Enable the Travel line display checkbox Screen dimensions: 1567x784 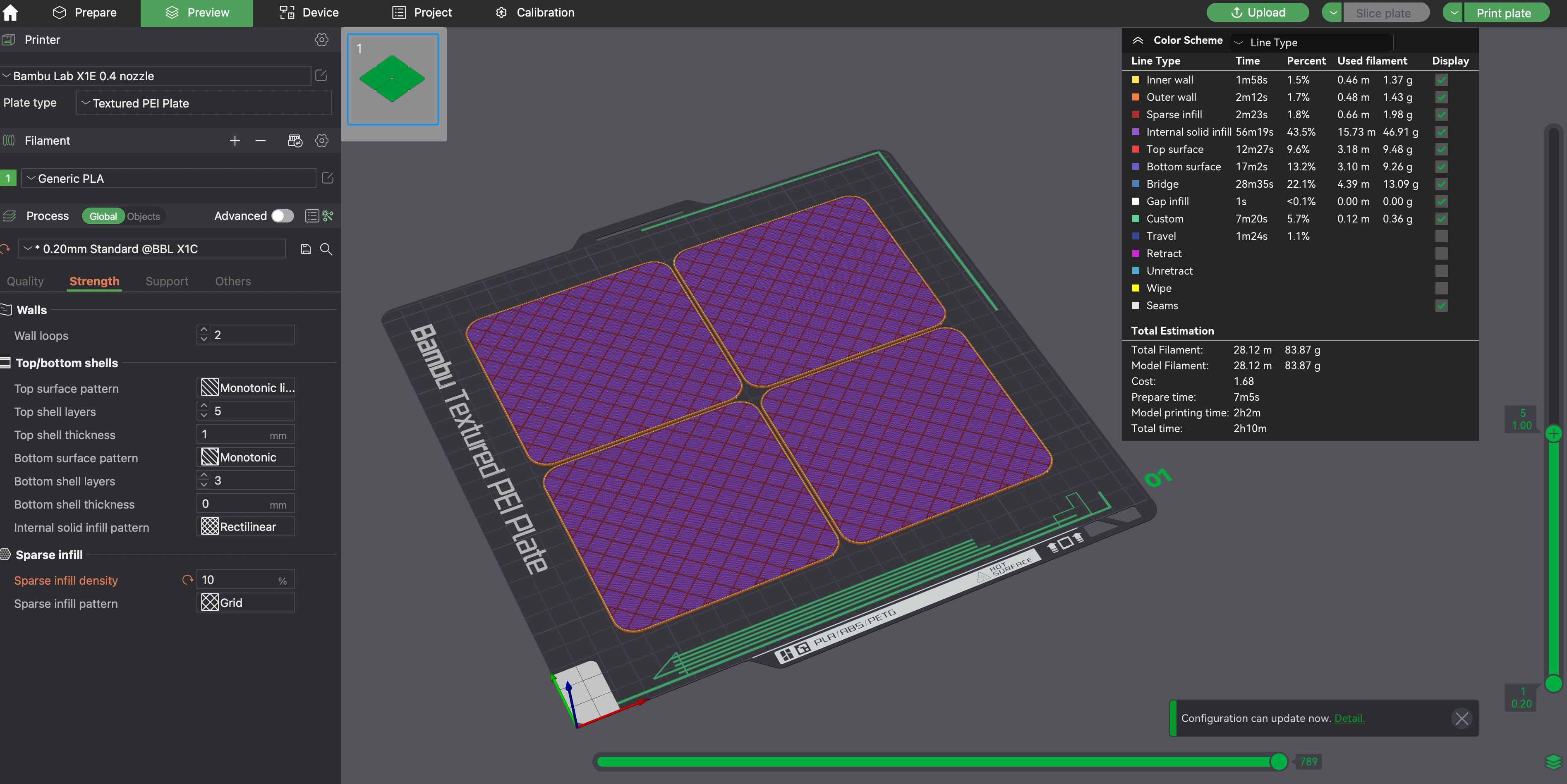[1441, 236]
